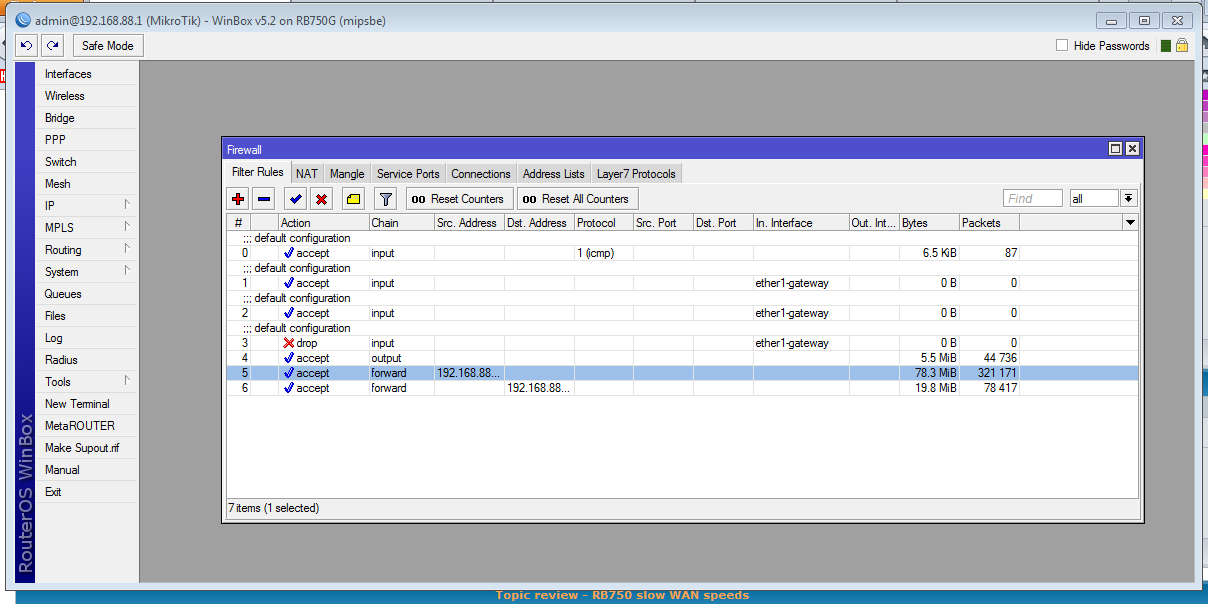Open Wireless from sidebar menu
This screenshot has width=1208, height=604.
pos(88,95)
